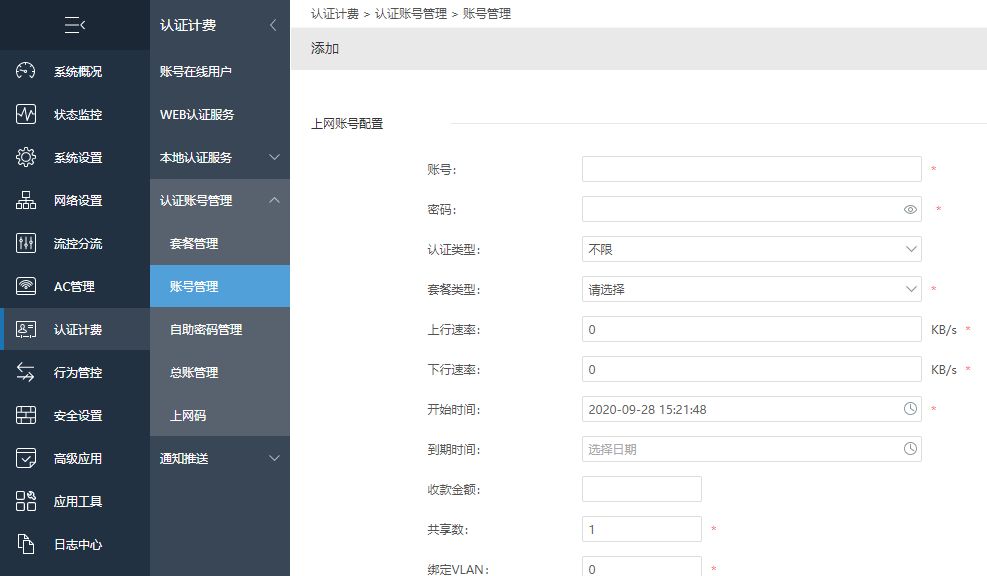This screenshot has width=987, height=576.
Task: Open the 套餐类型 dropdown
Action: click(751, 289)
